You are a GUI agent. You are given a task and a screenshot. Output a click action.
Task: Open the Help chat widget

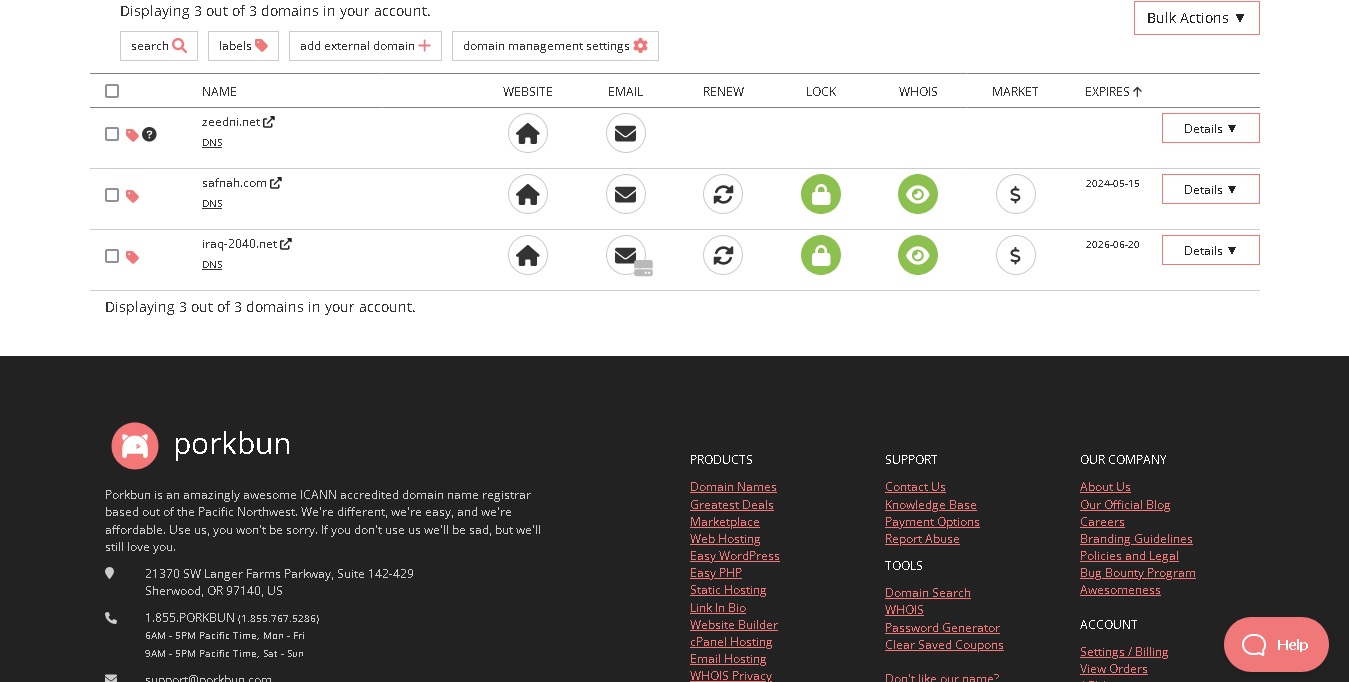pos(1275,644)
